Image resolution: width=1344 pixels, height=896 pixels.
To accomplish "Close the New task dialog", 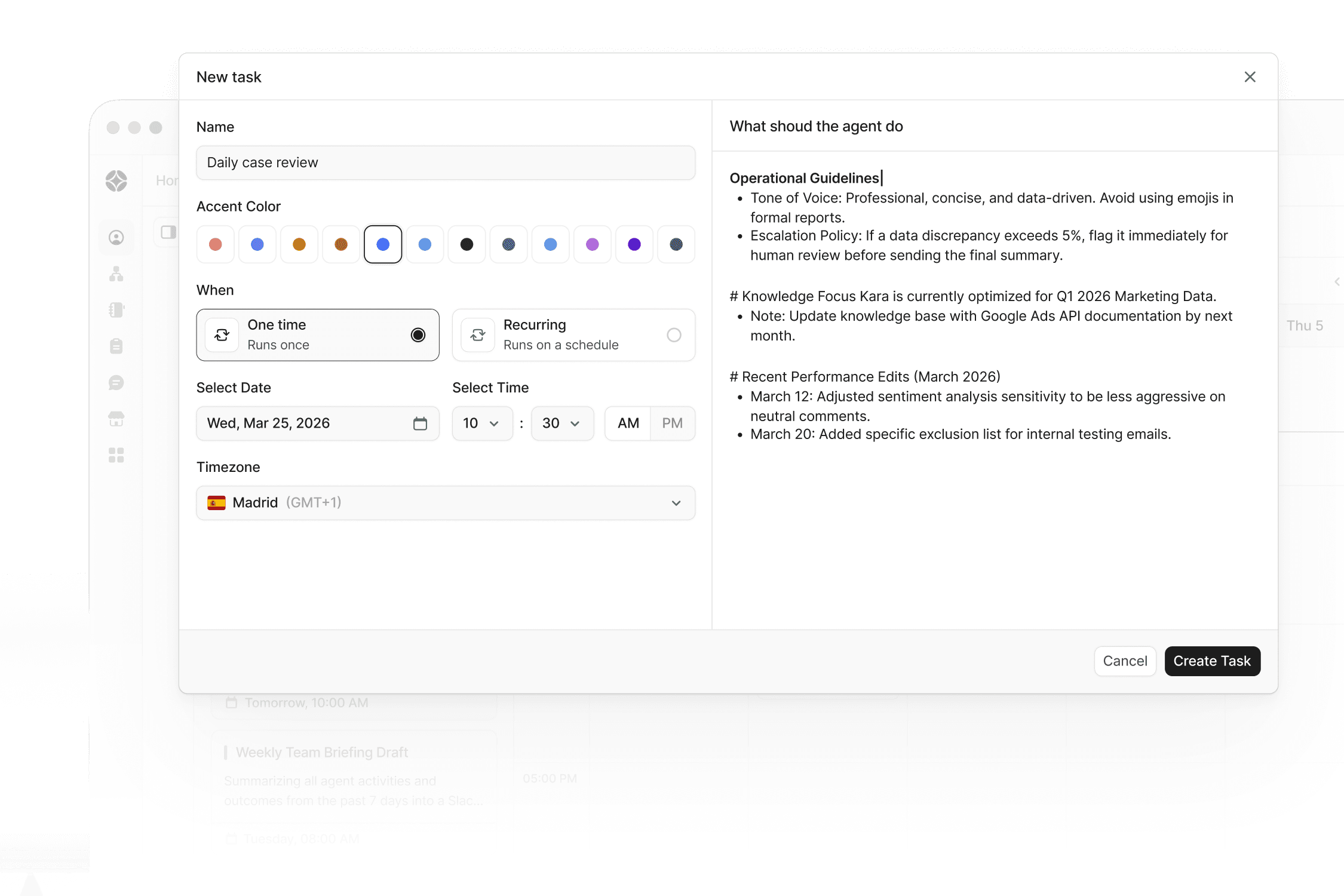I will point(1250,77).
